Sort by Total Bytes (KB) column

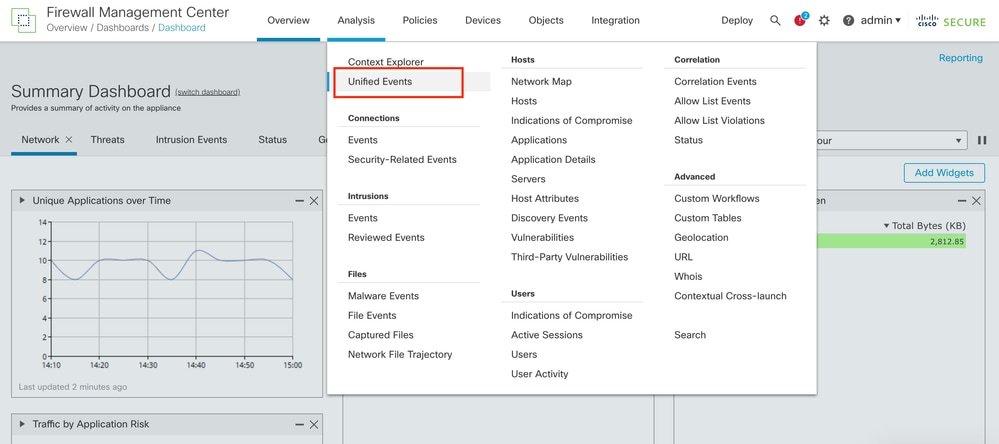click(924, 226)
